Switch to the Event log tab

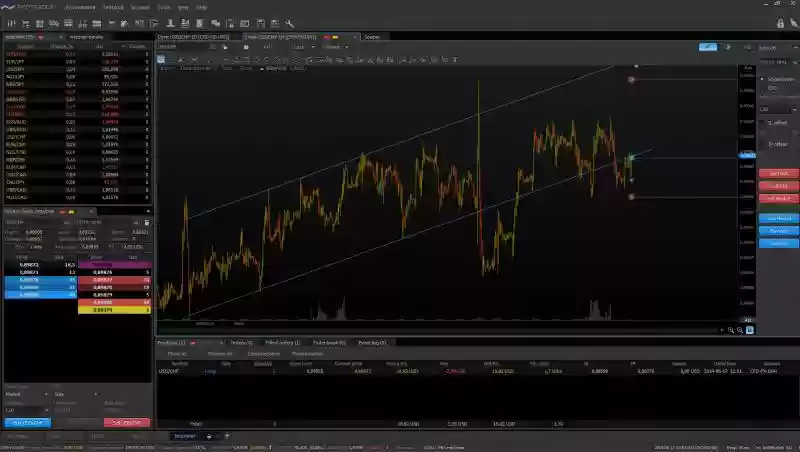pos(372,343)
